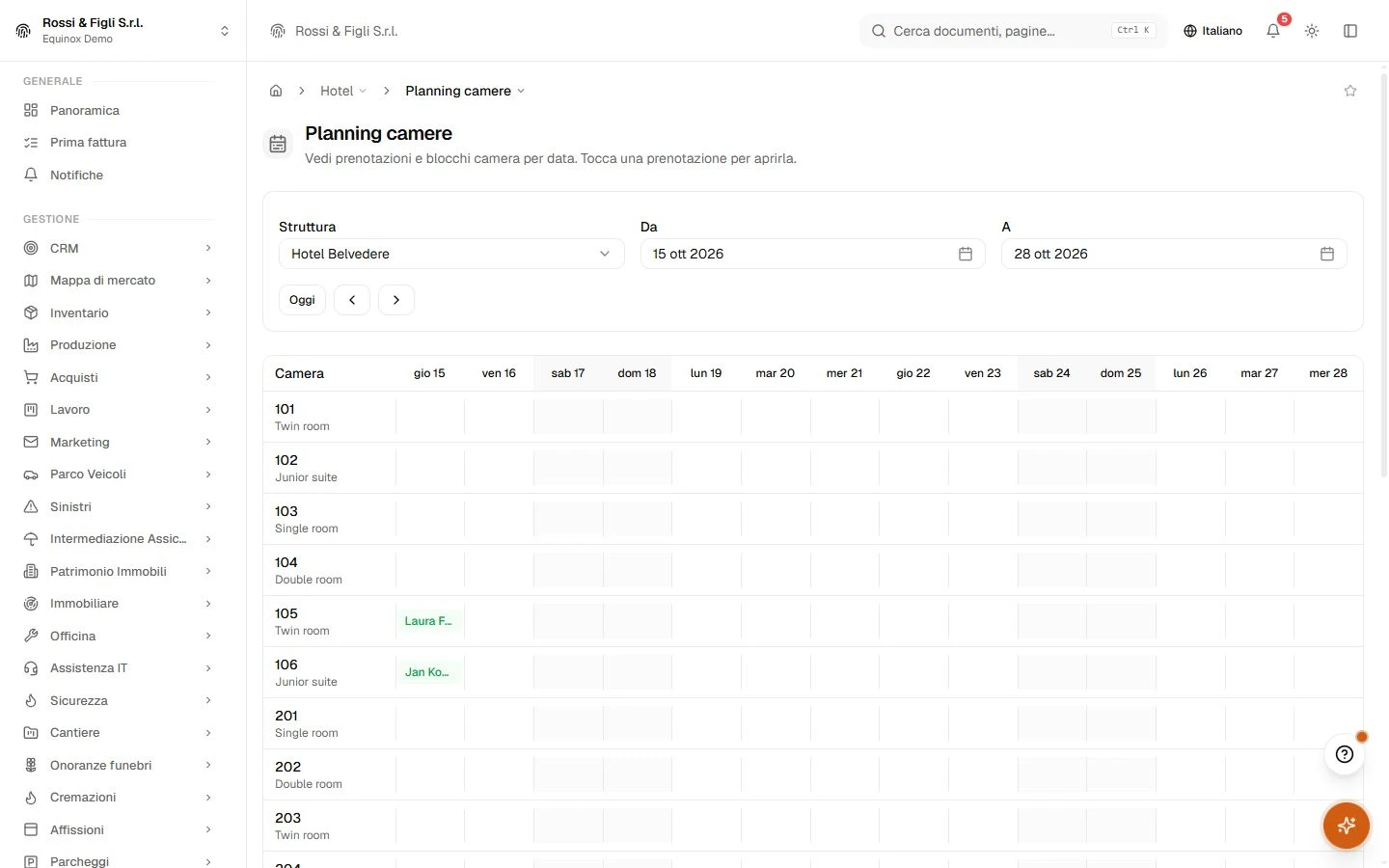This screenshot has width=1389, height=868.
Task: Click the Da date field 15 ott 2026
Action: (812, 254)
